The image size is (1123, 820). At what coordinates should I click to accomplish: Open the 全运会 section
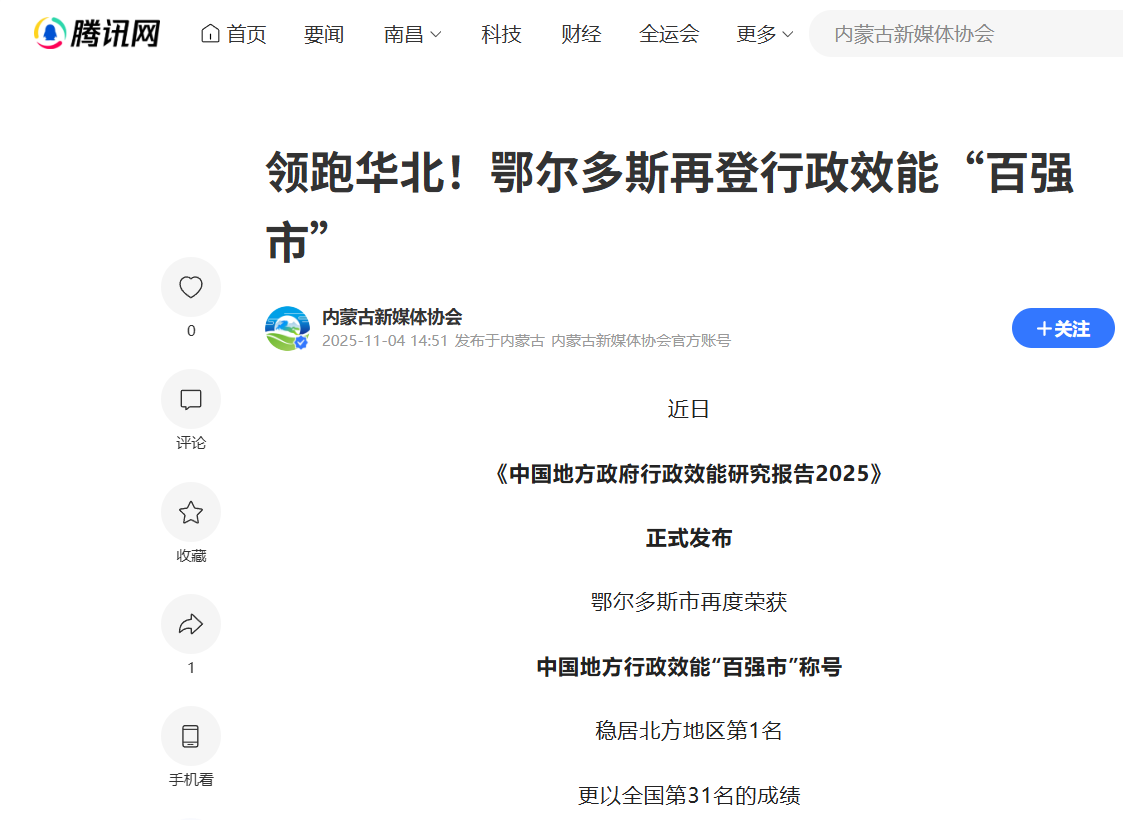coord(669,34)
